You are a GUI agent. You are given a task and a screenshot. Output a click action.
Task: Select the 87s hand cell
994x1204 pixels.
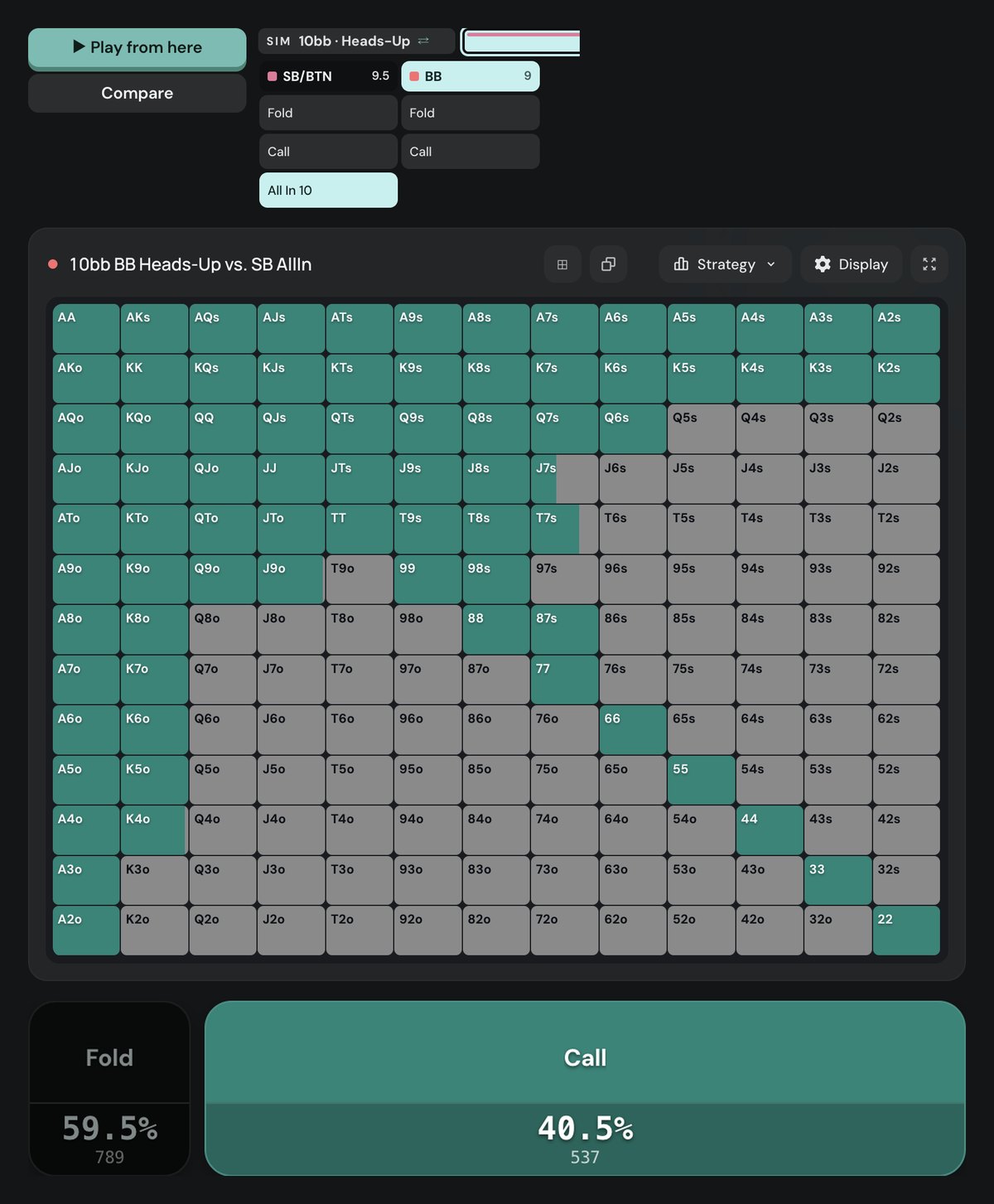564,629
